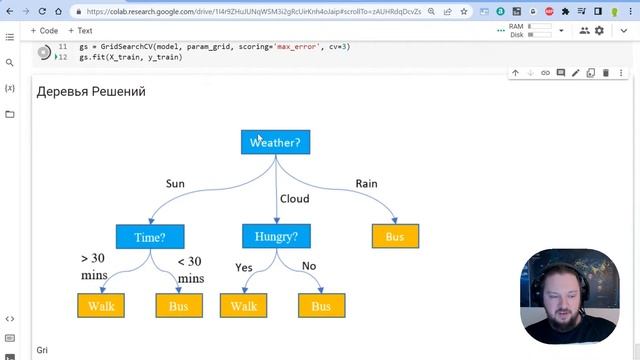Viewport: 640px width, 360px height.
Task: Copy link to cell icon
Action: point(545,73)
